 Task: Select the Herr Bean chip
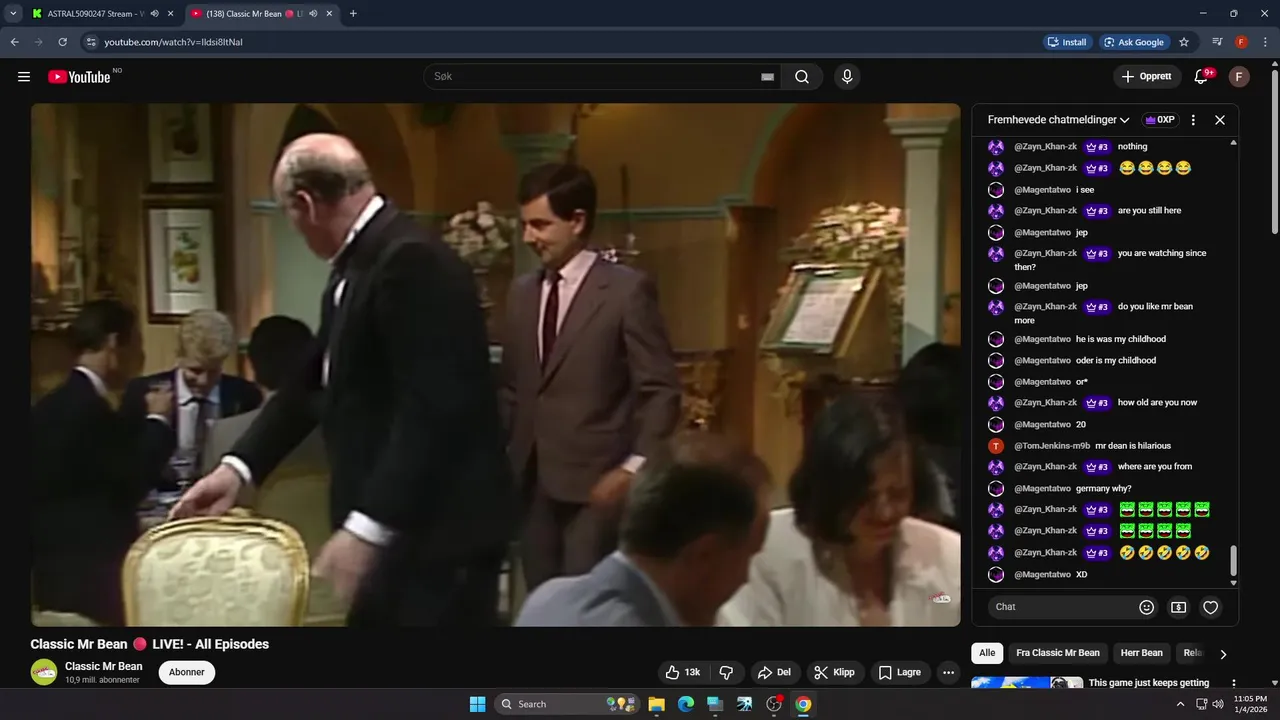coord(1141,653)
